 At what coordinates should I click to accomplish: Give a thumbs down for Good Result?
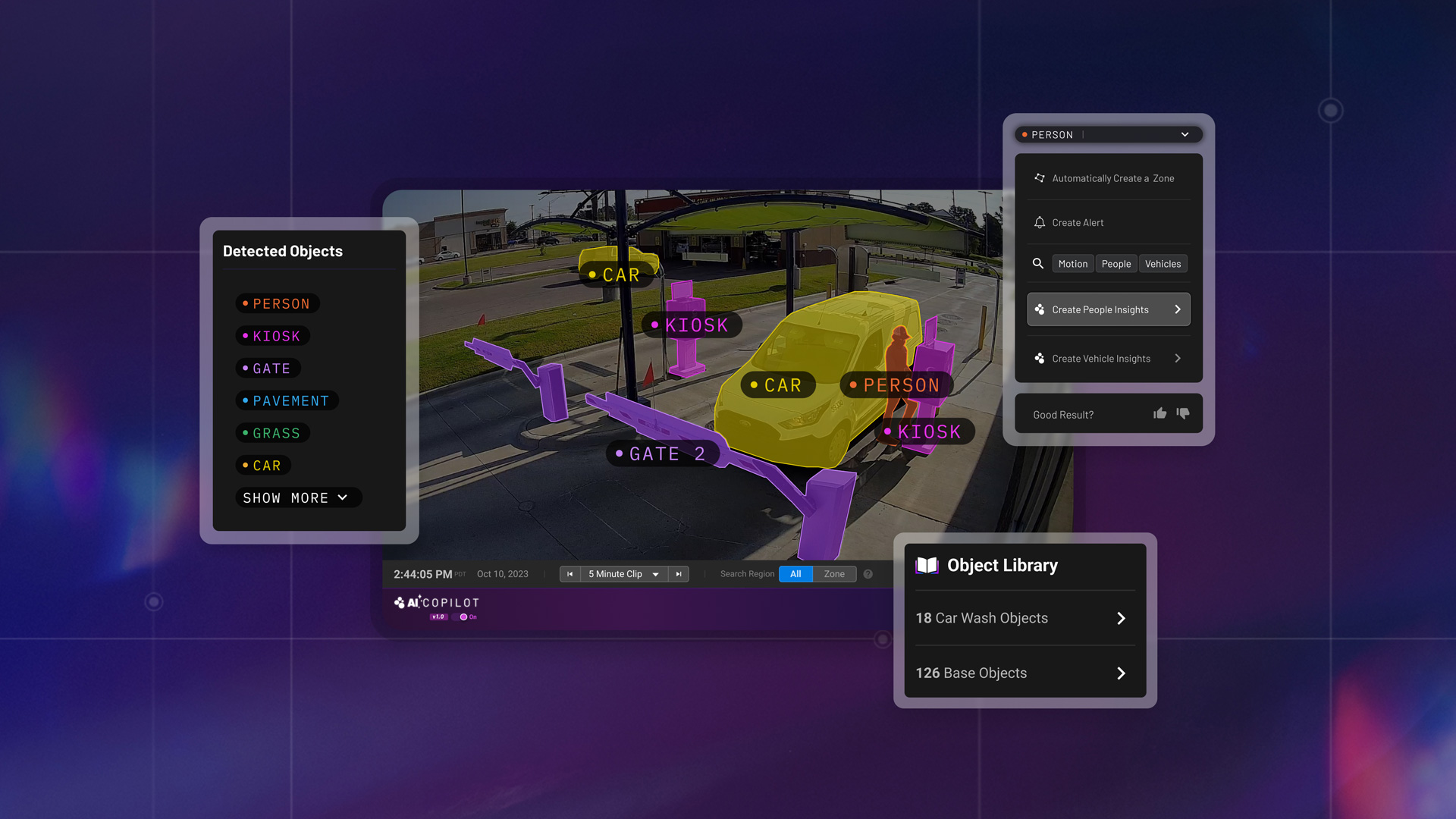pyautogui.click(x=1183, y=415)
